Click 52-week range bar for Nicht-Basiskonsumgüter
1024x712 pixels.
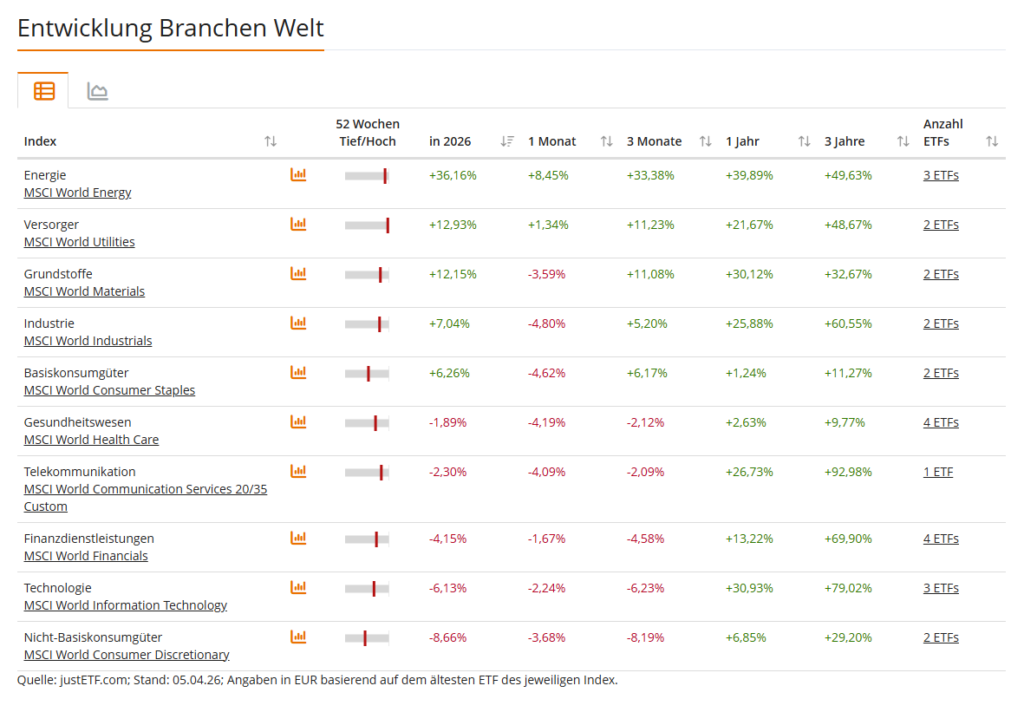[367, 638]
